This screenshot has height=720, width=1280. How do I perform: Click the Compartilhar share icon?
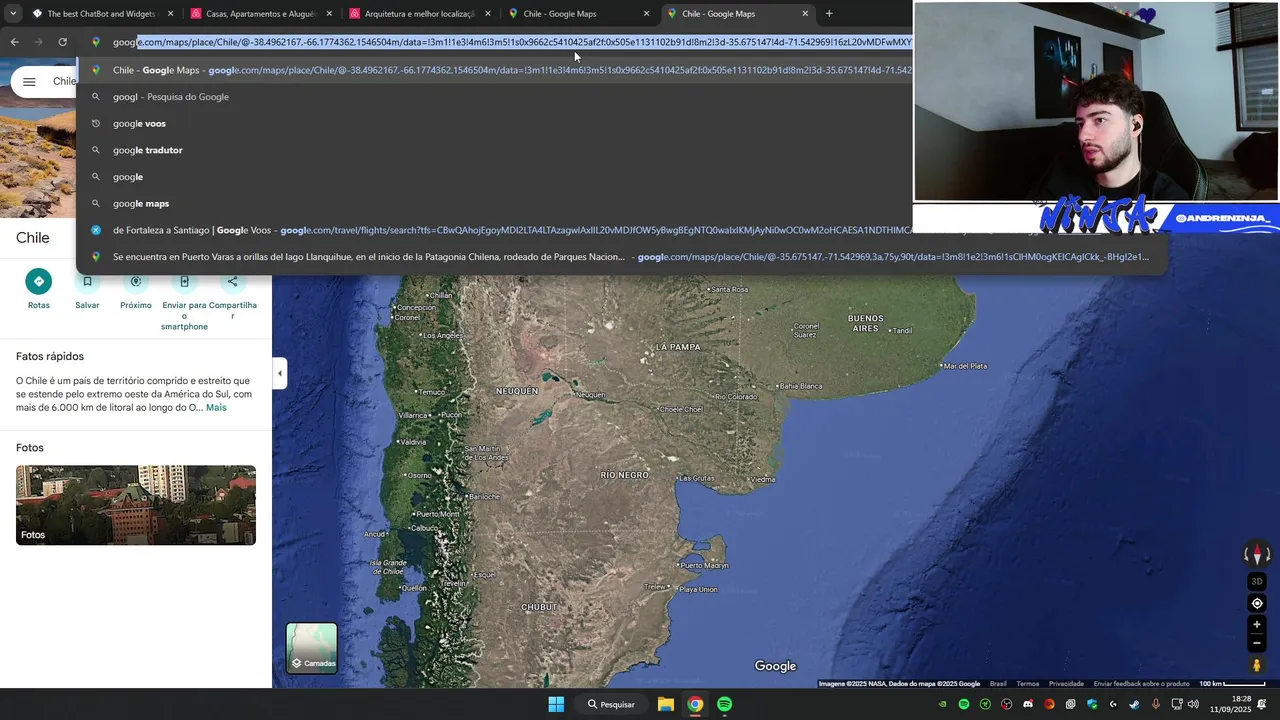(x=233, y=282)
